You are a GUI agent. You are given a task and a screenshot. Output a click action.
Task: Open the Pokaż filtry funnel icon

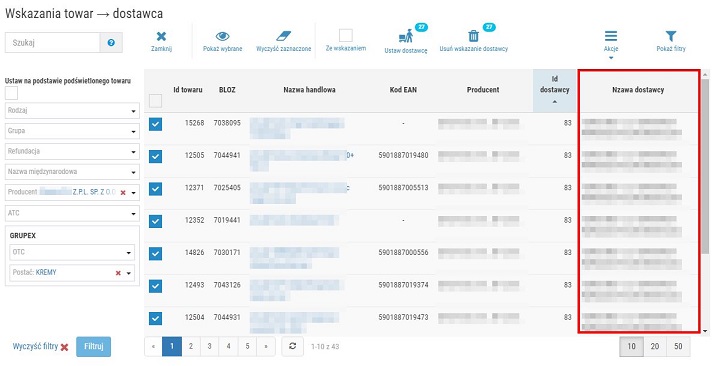point(671,36)
